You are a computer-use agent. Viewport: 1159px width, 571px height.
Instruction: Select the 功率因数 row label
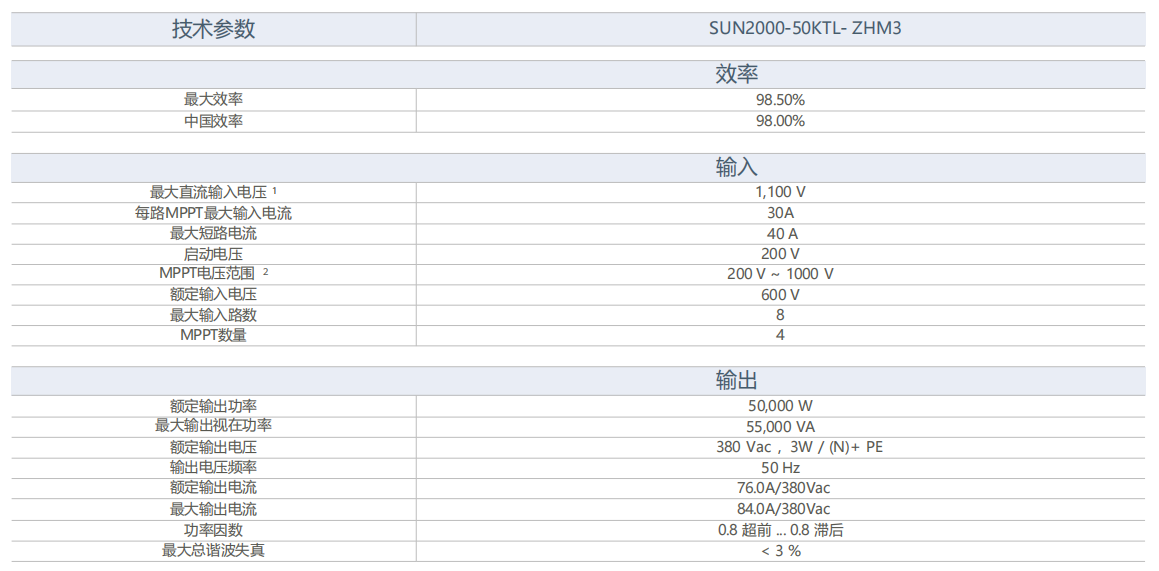point(213,530)
